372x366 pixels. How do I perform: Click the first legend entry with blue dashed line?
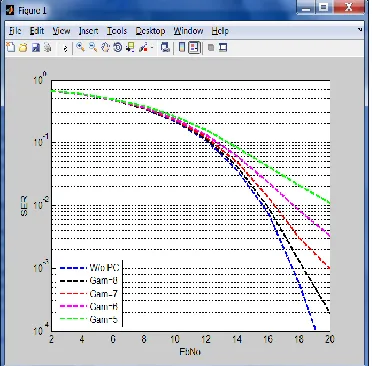(89, 268)
